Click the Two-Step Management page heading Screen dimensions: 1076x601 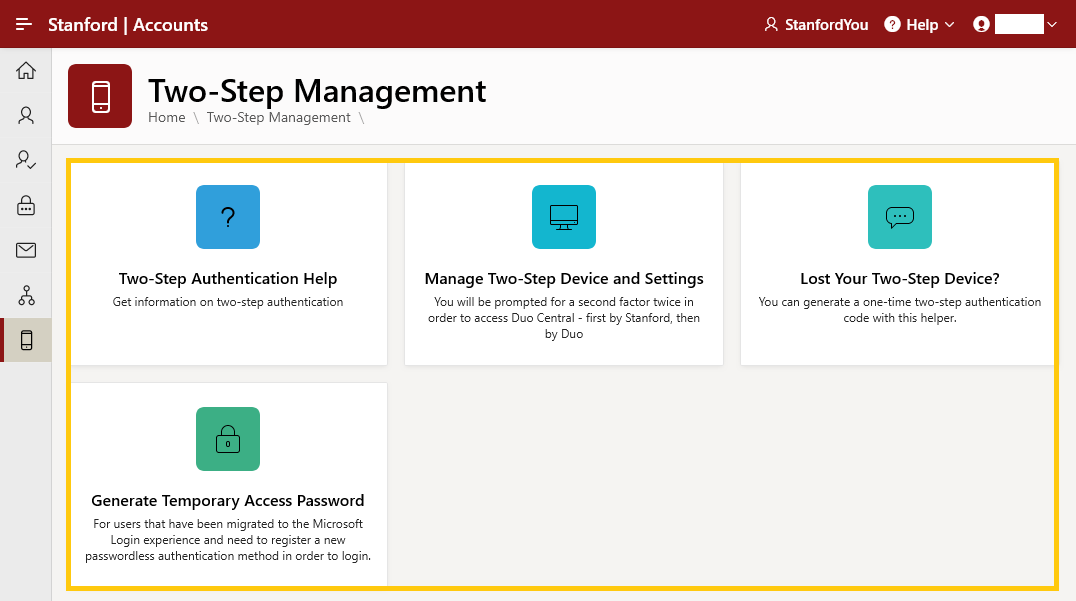click(317, 91)
